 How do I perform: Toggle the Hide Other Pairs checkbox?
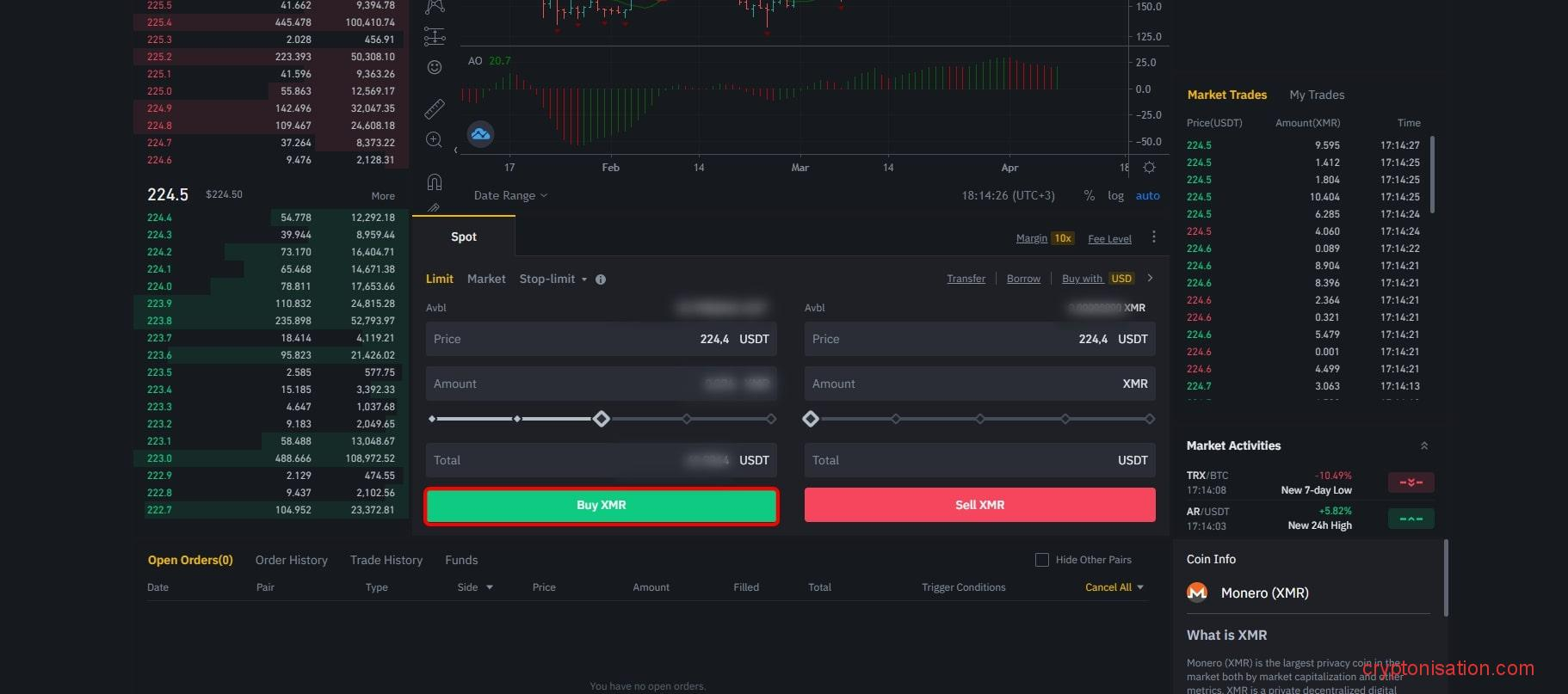[x=1041, y=560]
